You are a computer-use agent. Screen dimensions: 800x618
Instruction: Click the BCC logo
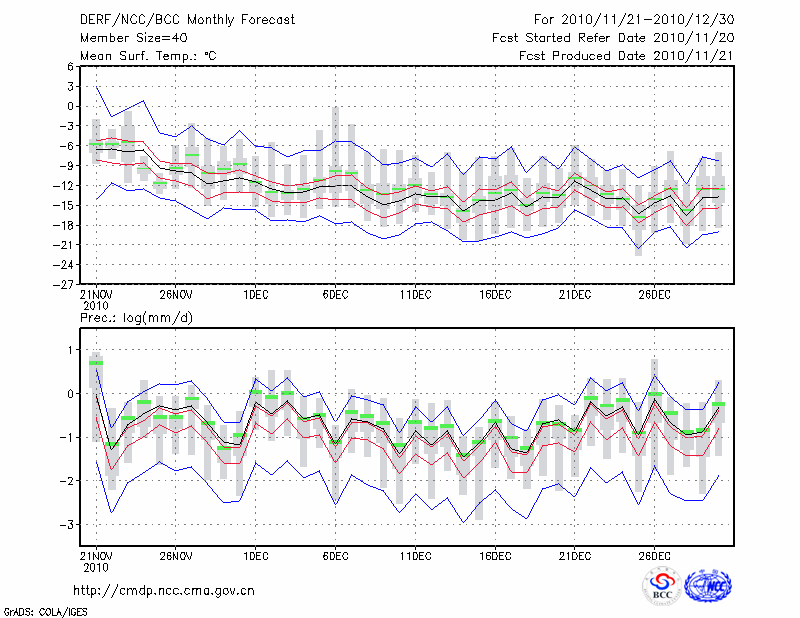(662, 586)
